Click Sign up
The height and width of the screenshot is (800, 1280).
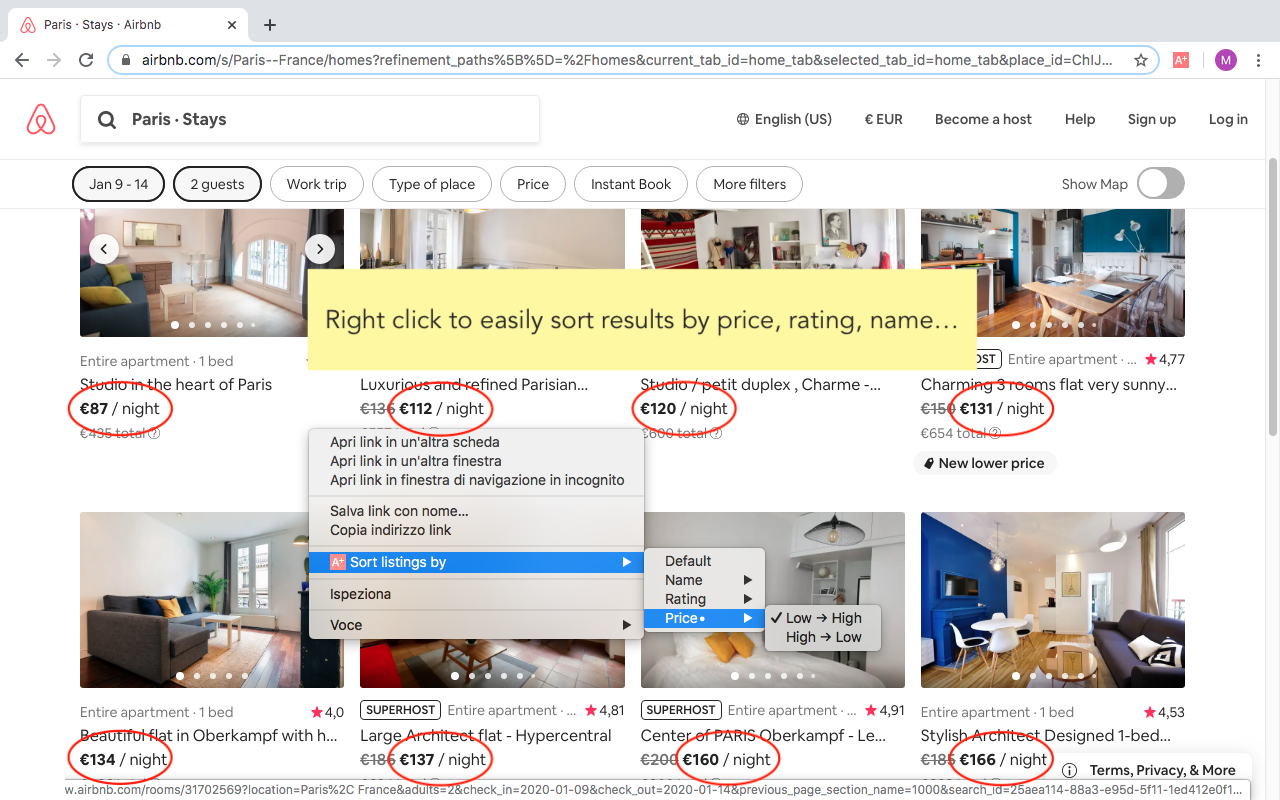point(1152,119)
